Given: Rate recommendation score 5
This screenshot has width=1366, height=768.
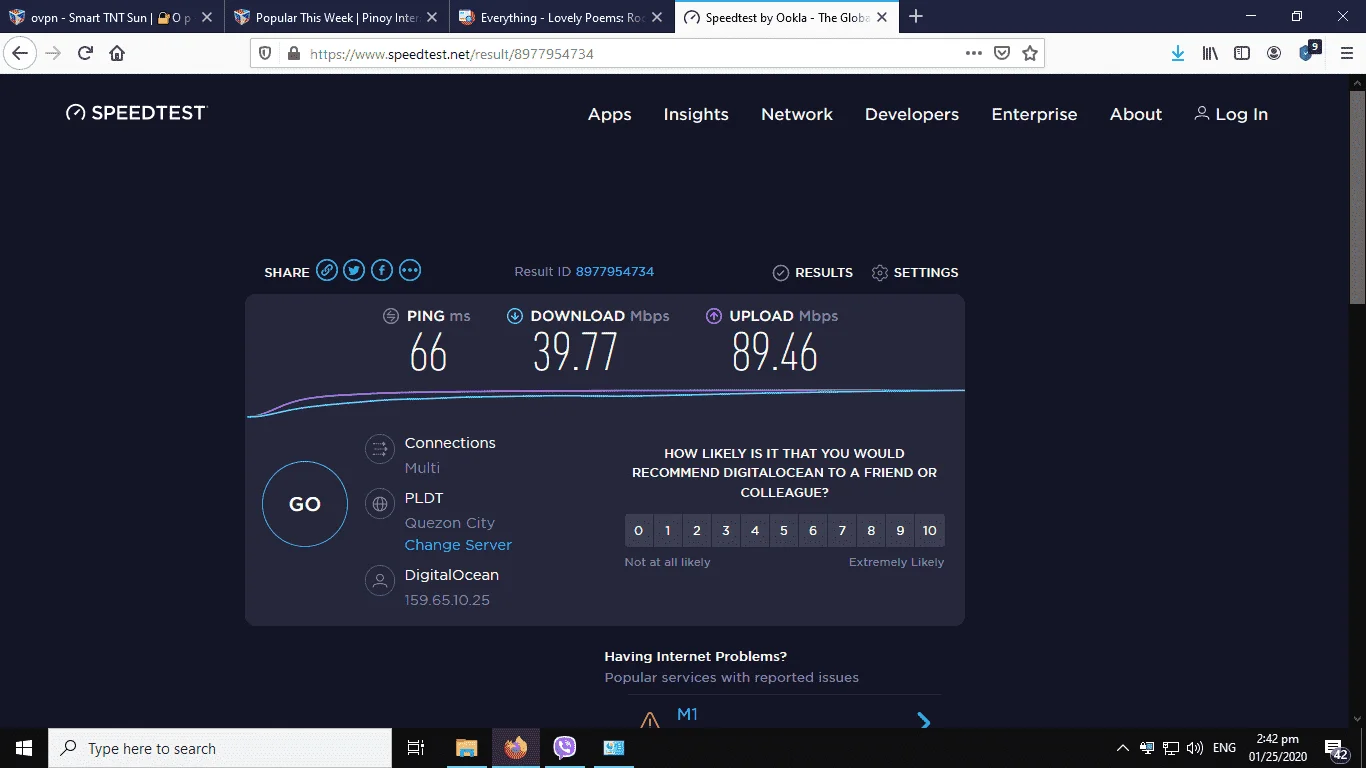Looking at the screenshot, I should pos(784,531).
